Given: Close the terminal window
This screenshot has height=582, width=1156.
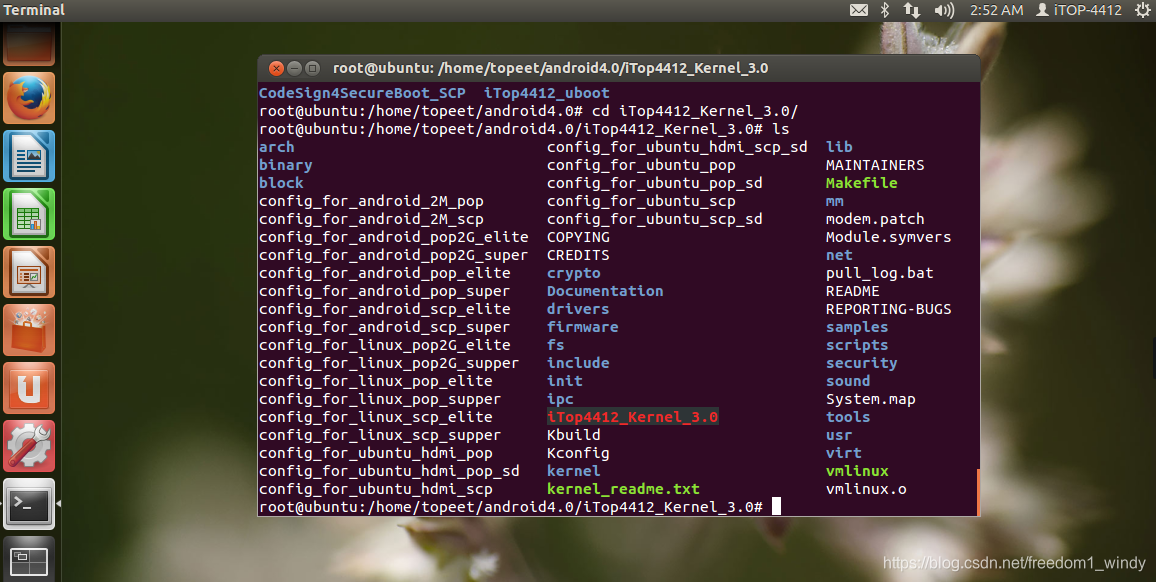Looking at the screenshot, I should [276, 69].
